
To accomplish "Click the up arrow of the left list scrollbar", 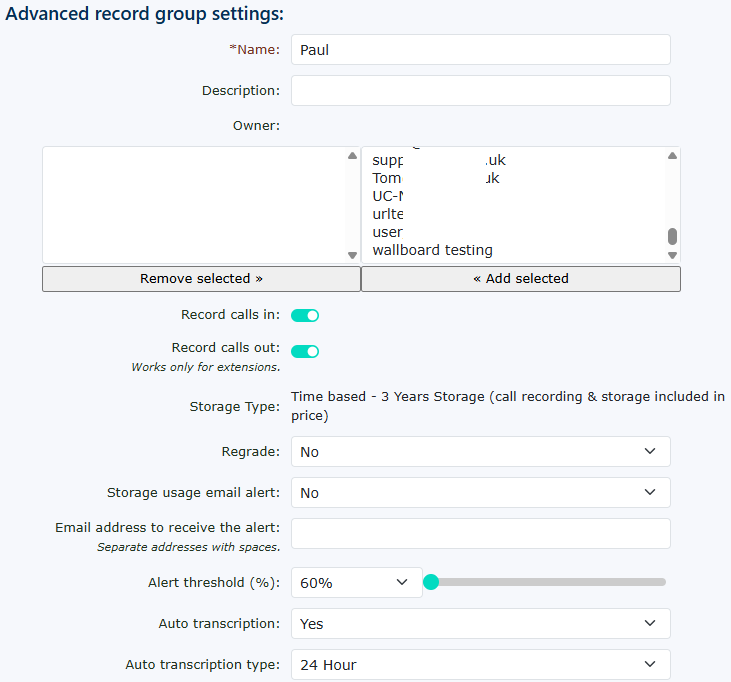I will [352, 156].
